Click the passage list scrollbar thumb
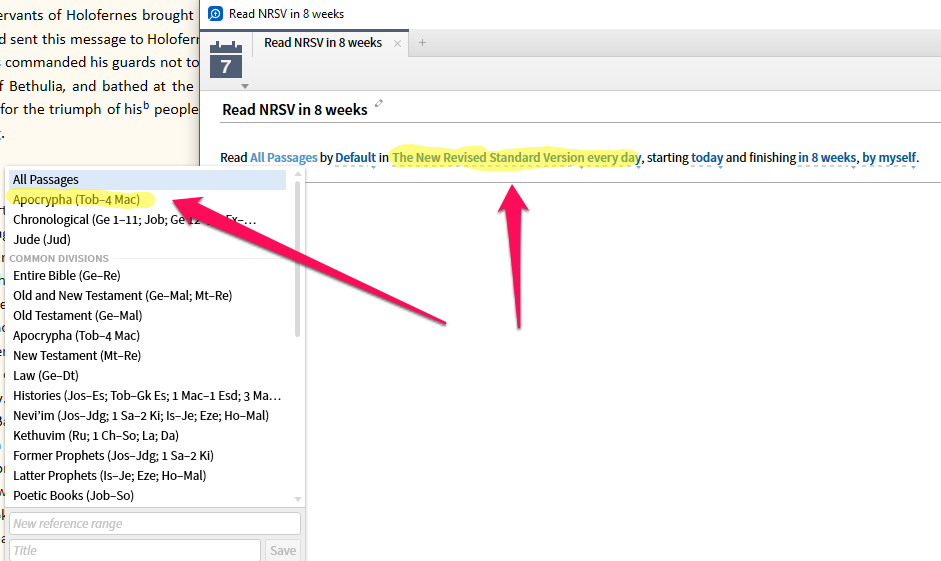 pyautogui.click(x=298, y=258)
